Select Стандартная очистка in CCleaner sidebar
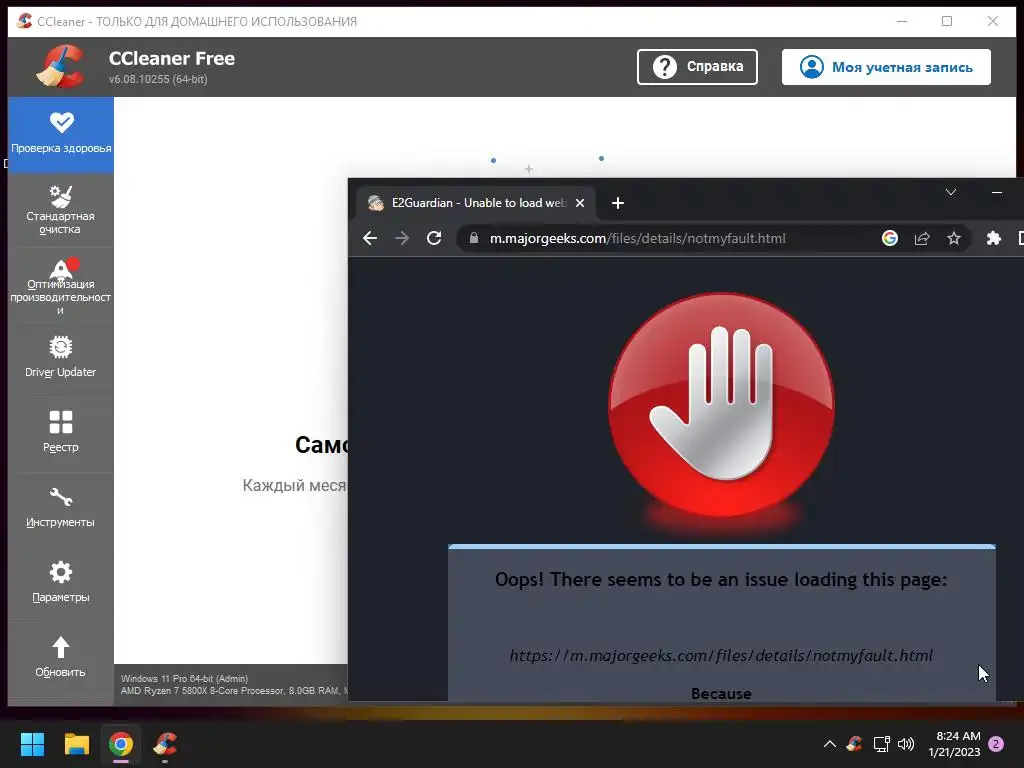Viewport: 1024px width, 768px height. click(61, 210)
